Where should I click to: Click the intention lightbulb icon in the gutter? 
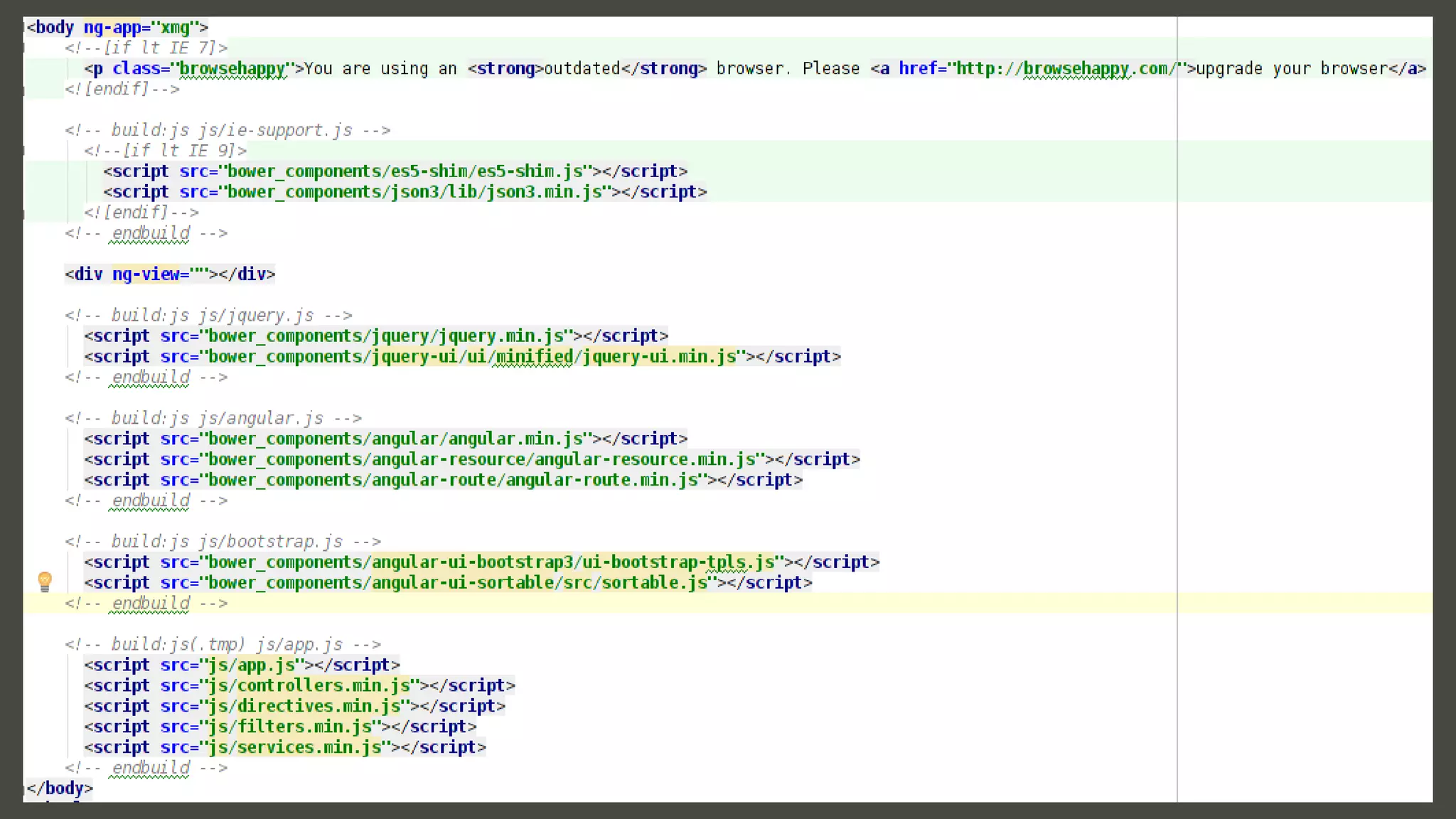coord(45,582)
